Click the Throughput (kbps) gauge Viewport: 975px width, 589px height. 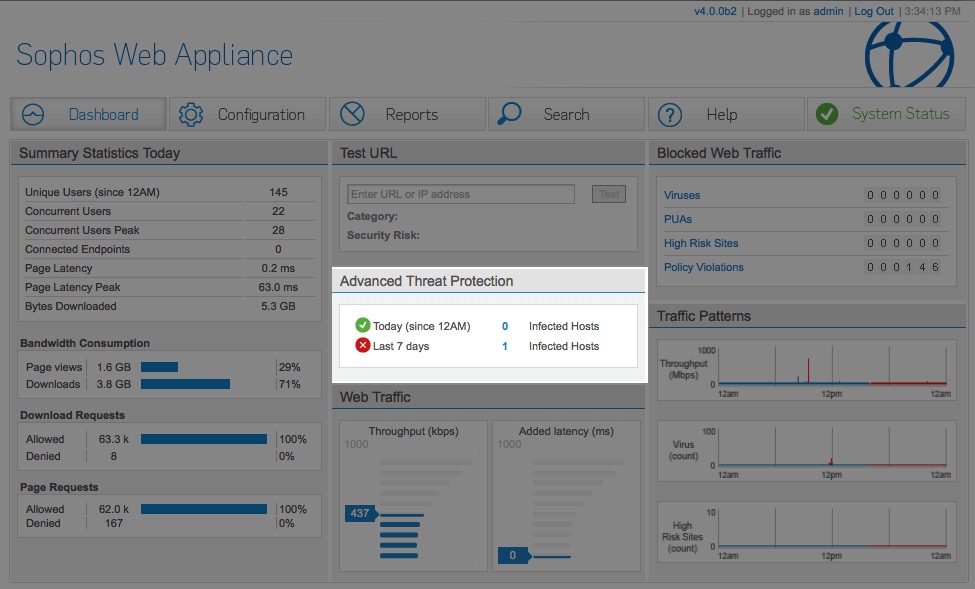(x=413, y=496)
